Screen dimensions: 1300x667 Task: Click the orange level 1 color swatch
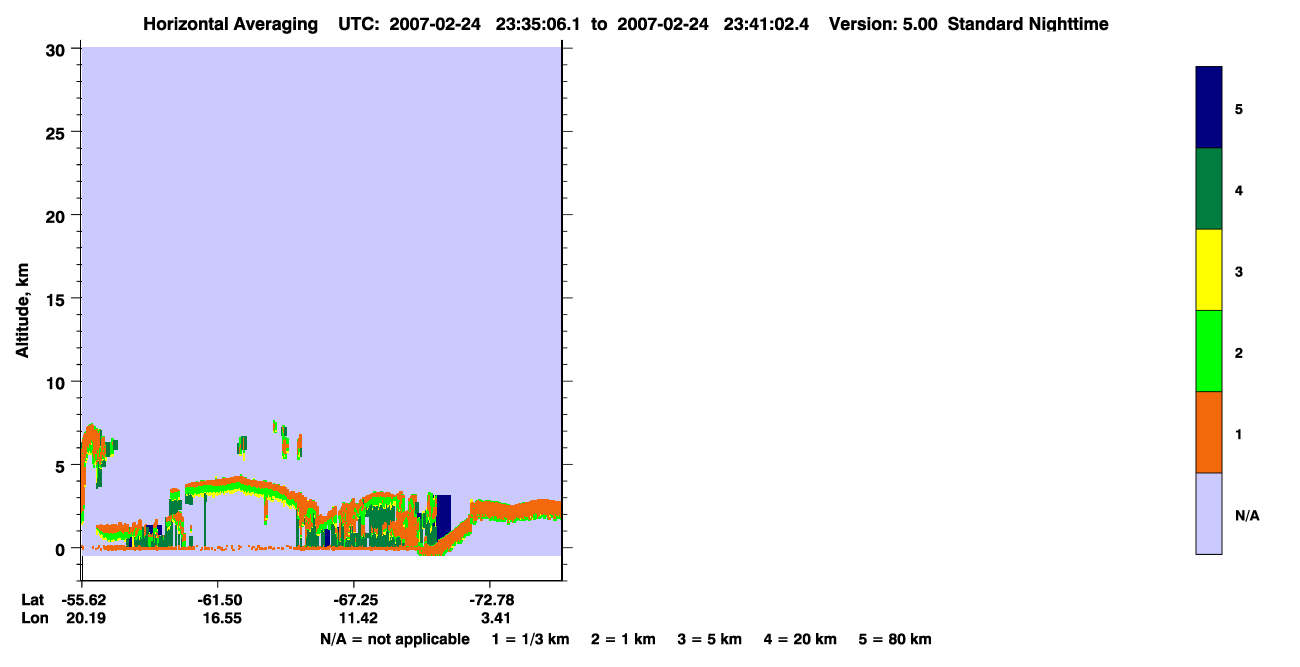coord(1208,432)
